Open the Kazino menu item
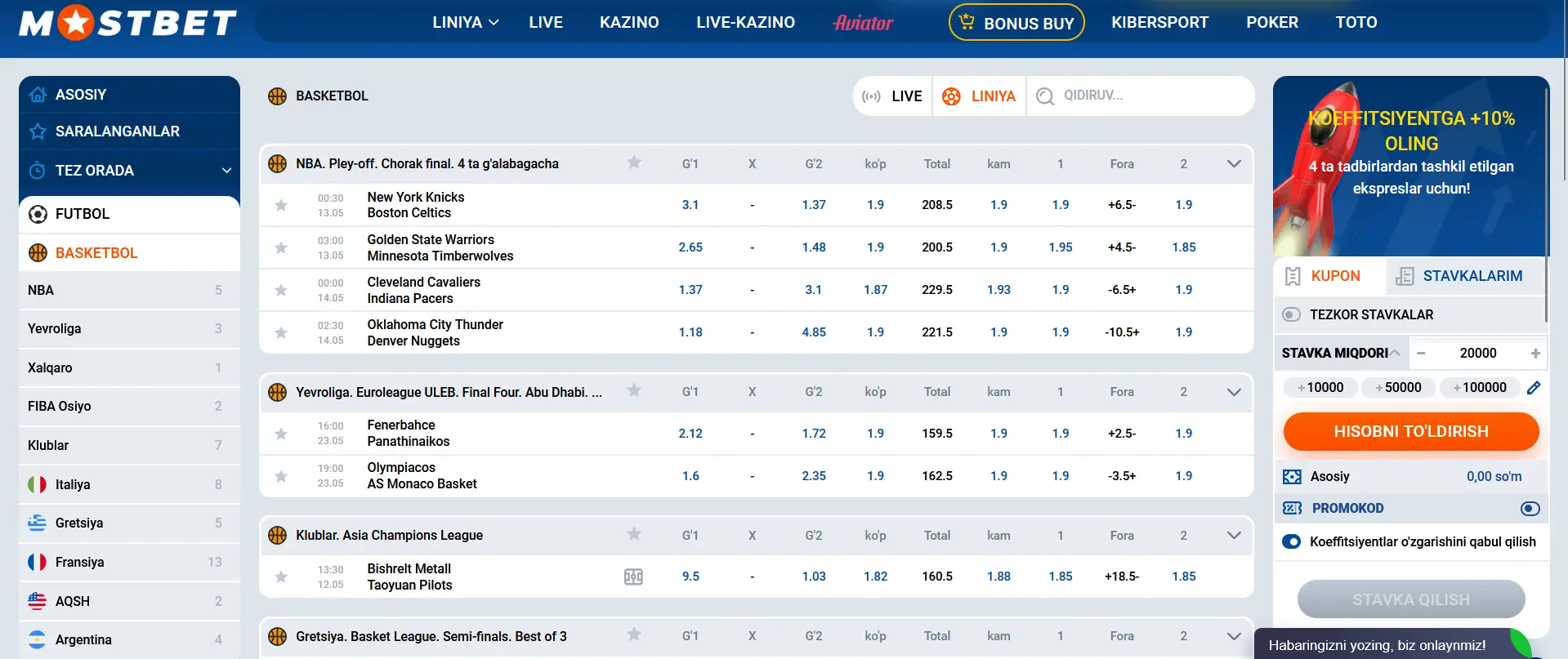Screen dimensions: 1568x659 [629, 23]
